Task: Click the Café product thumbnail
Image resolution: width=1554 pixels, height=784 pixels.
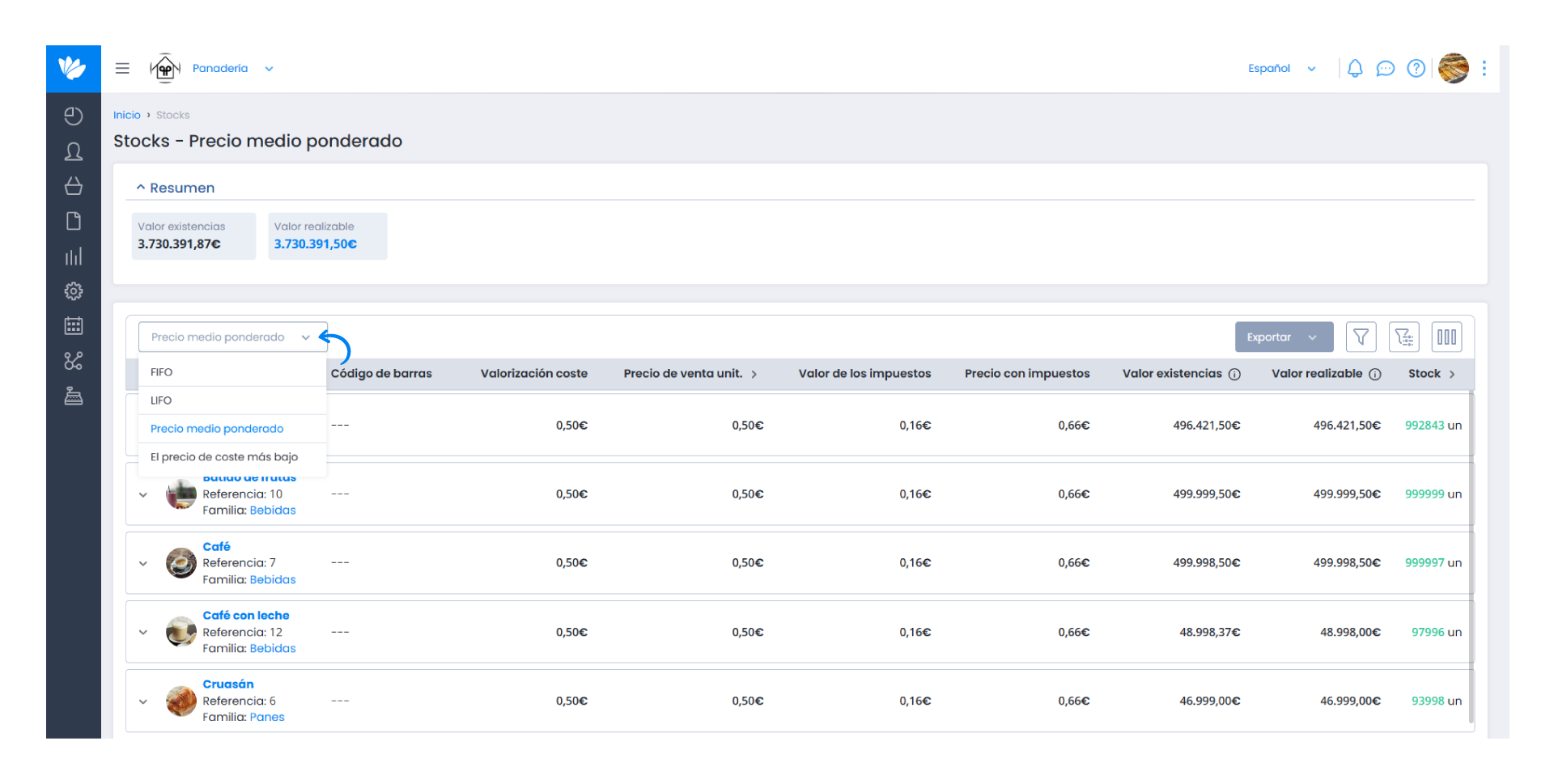Action: (x=181, y=563)
